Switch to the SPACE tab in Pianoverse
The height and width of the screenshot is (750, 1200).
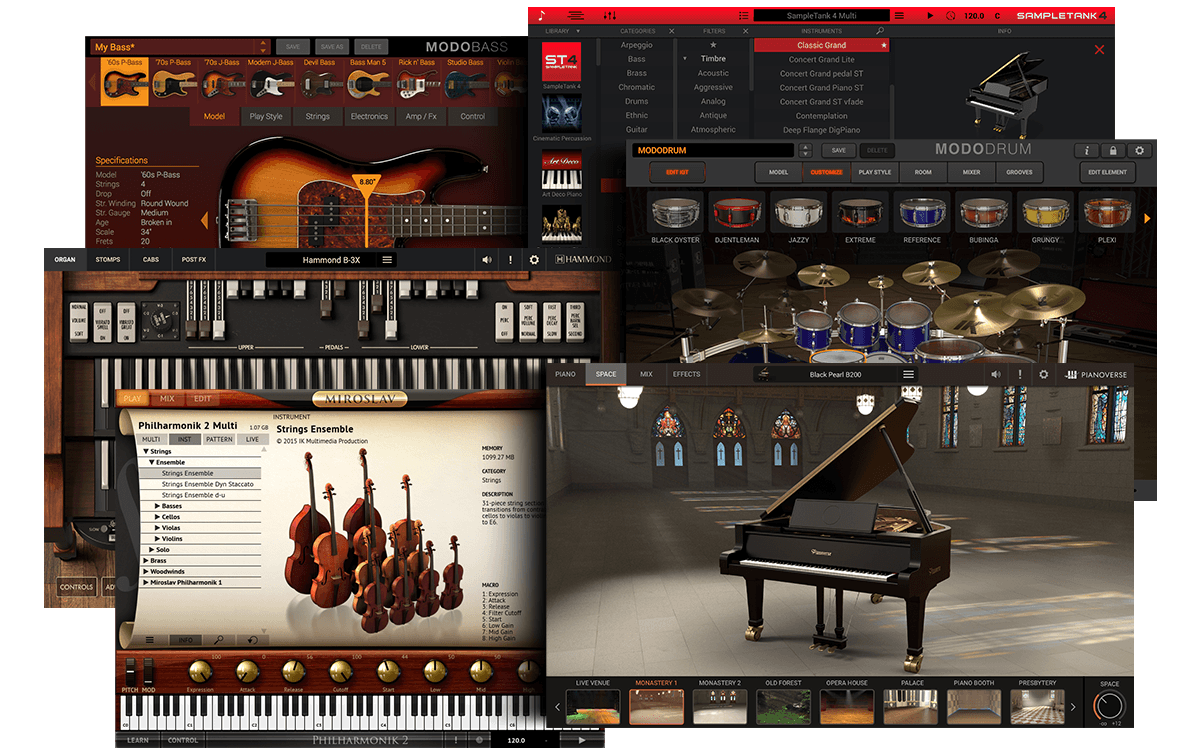pyautogui.click(x=605, y=373)
